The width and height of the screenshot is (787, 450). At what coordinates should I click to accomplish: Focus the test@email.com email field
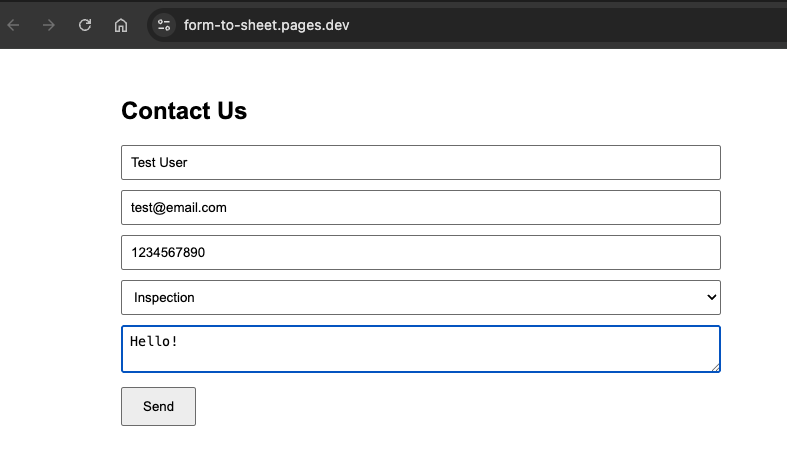coord(420,208)
